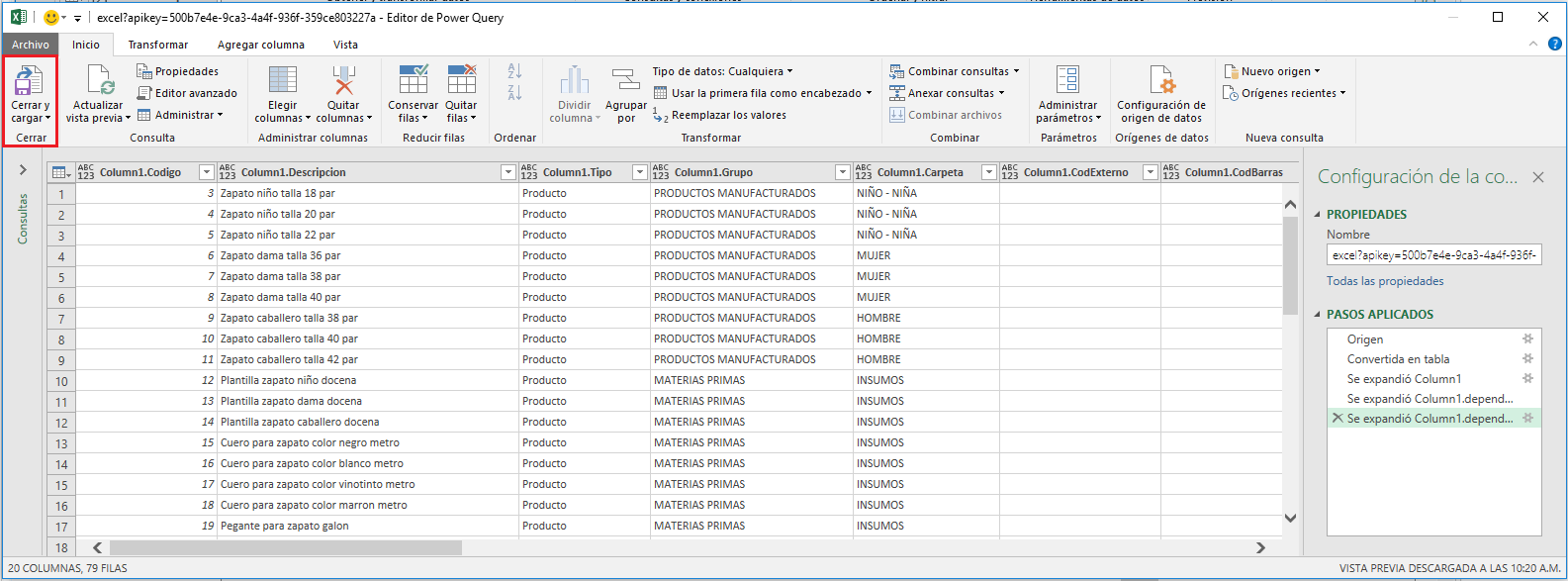The height and width of the screenshot is (581, 1568).
Task: Open the Editor avanzado
Action: [195, 93]
